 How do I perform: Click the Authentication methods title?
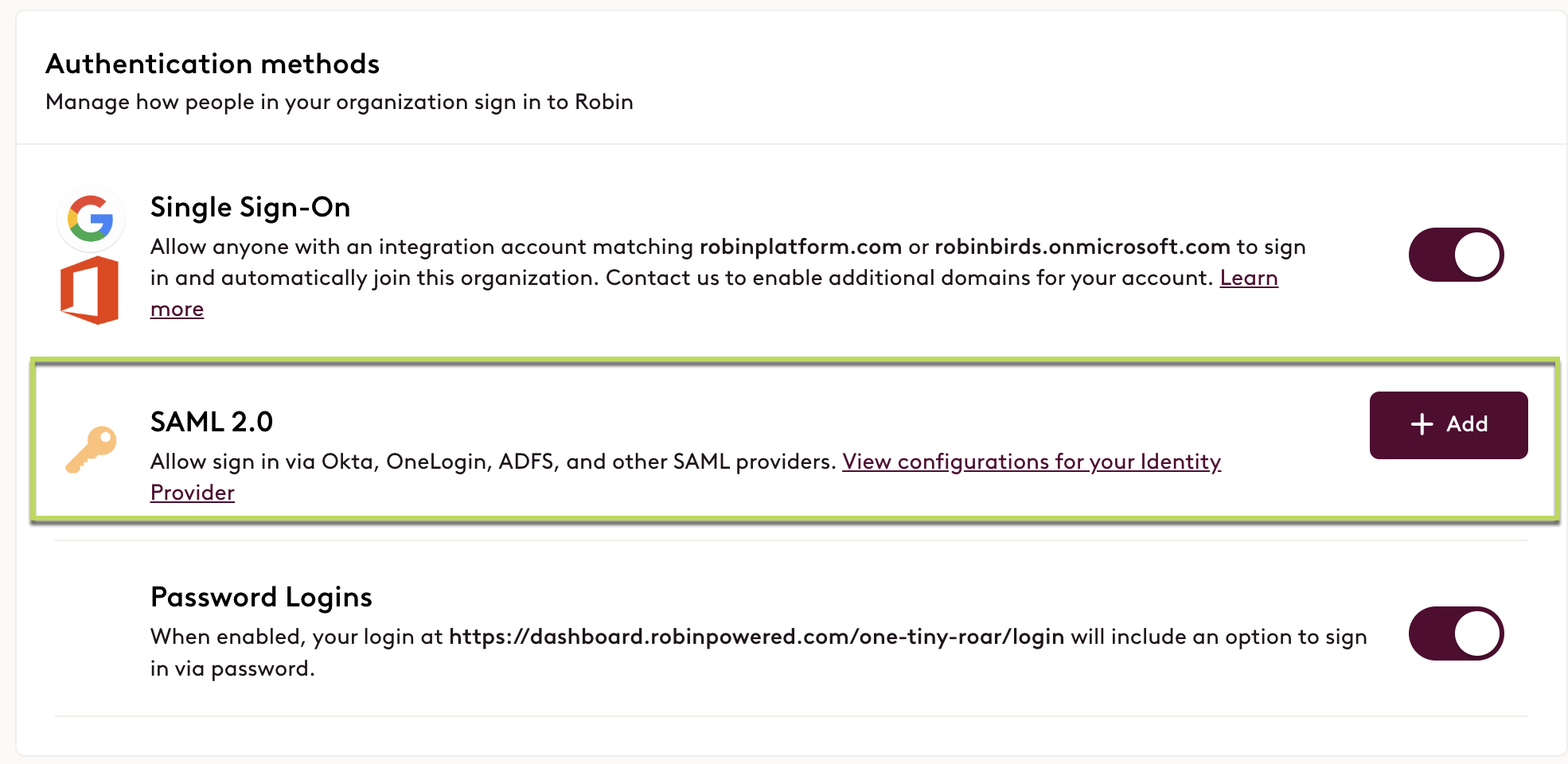point(213,64)
